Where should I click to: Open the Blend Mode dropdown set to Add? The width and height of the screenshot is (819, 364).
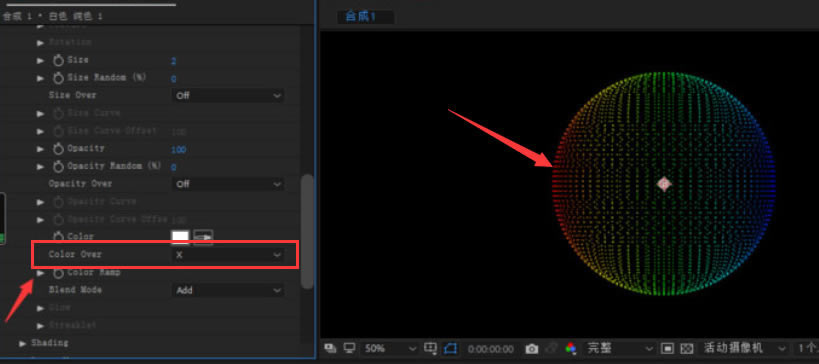228,290
